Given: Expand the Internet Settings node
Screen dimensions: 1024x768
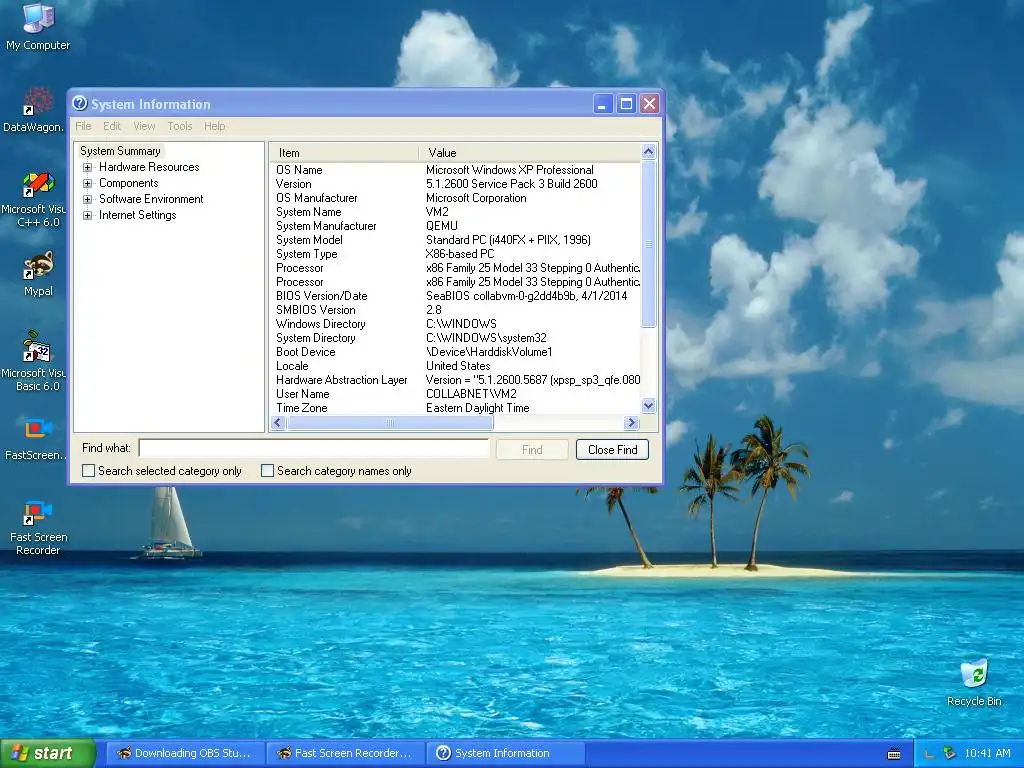Looking at the screenshot, I should tap(88, 216).
